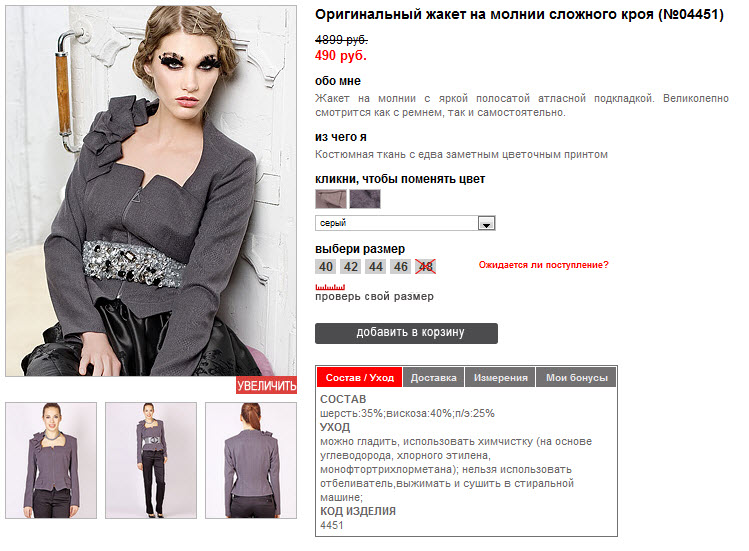The width and height of the screenshot is (749, 551).
Task: Click the УВЕЛИЧИТЬ enlarge button
Action: pyautogui.click(x=267, y=385)
